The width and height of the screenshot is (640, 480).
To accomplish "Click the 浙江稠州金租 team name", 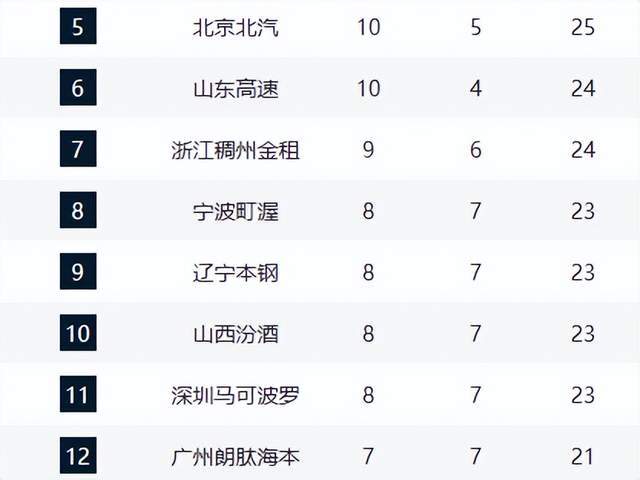I will click(x=235, y=150).
